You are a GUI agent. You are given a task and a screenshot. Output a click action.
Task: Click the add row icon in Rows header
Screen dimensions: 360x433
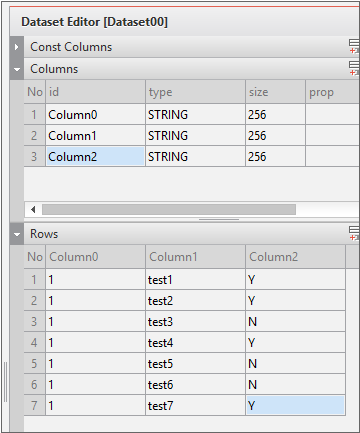[354, 233]
